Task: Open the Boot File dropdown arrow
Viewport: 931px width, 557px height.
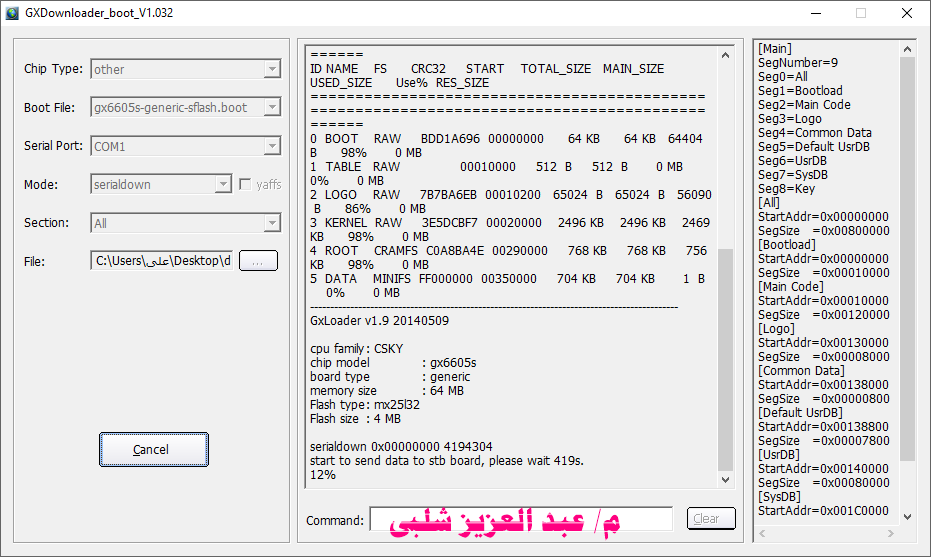Action: point(272,107)
